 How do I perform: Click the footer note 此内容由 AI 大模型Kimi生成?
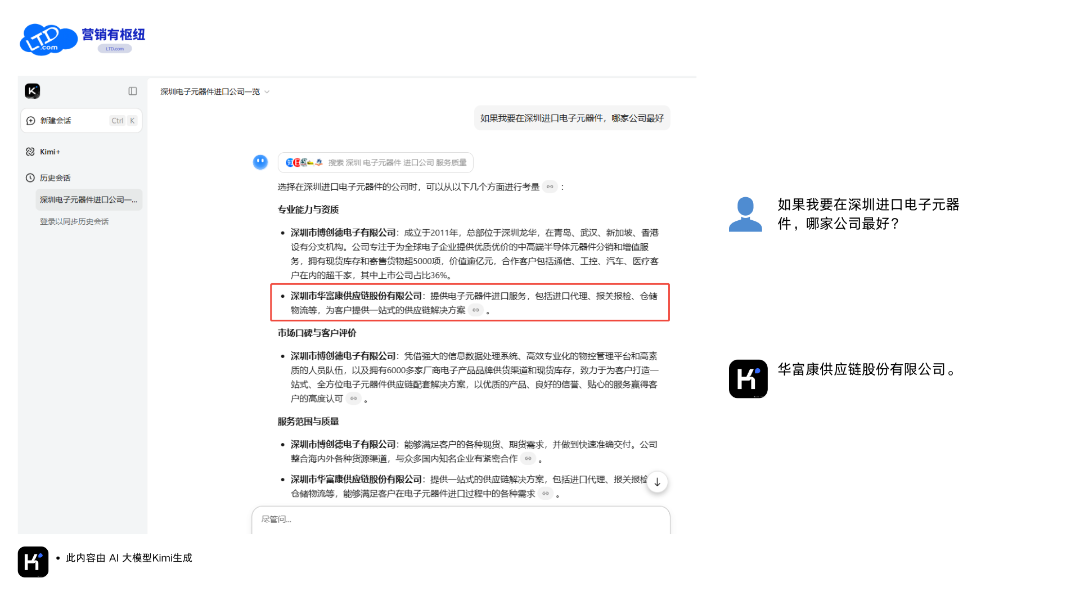[x=129, y=558]
